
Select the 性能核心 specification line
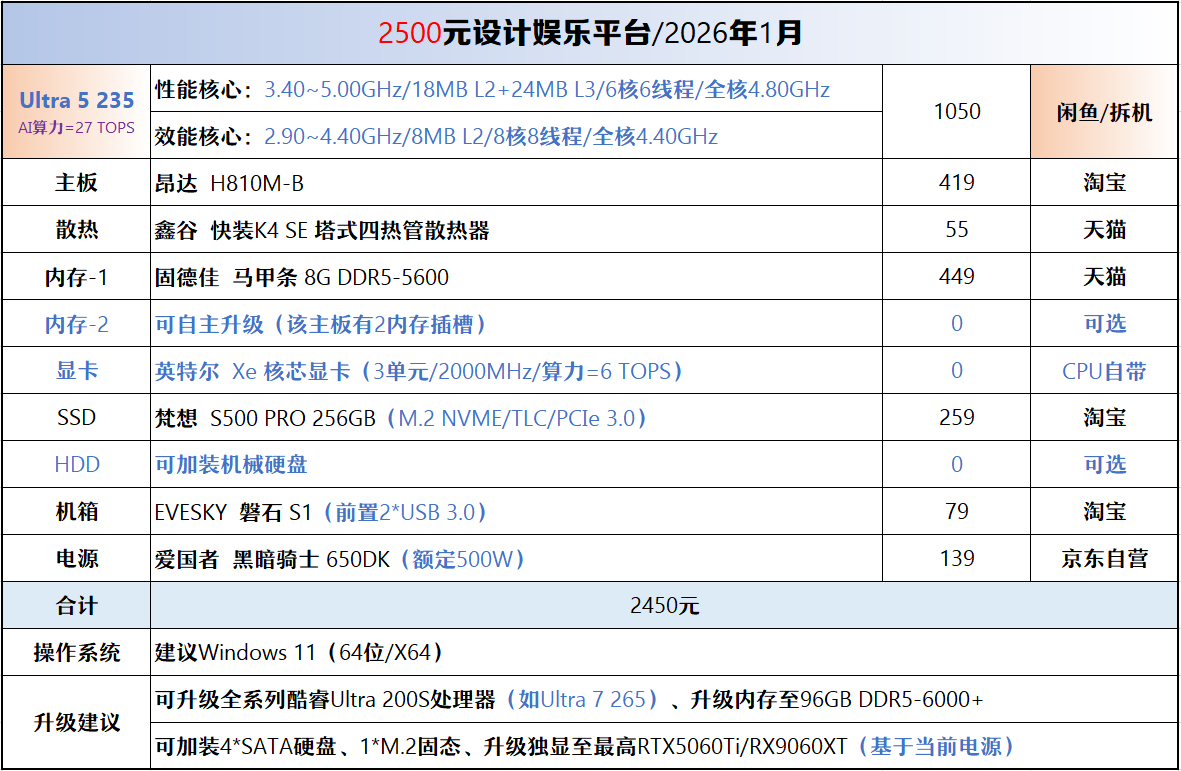click(x=516, y=89)
